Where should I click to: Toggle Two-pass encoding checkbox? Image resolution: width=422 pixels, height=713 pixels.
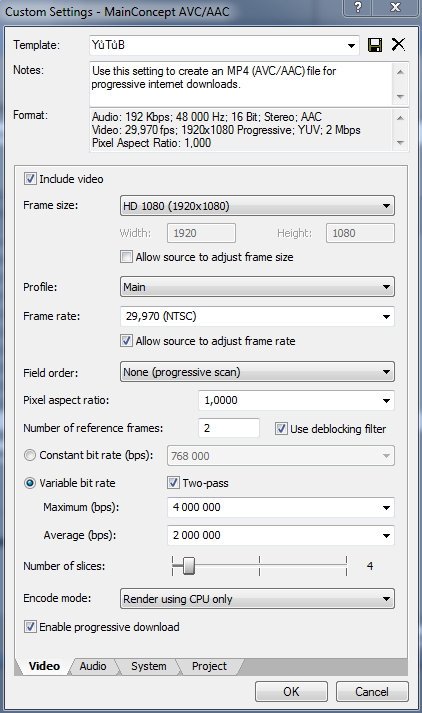[173, 482]
